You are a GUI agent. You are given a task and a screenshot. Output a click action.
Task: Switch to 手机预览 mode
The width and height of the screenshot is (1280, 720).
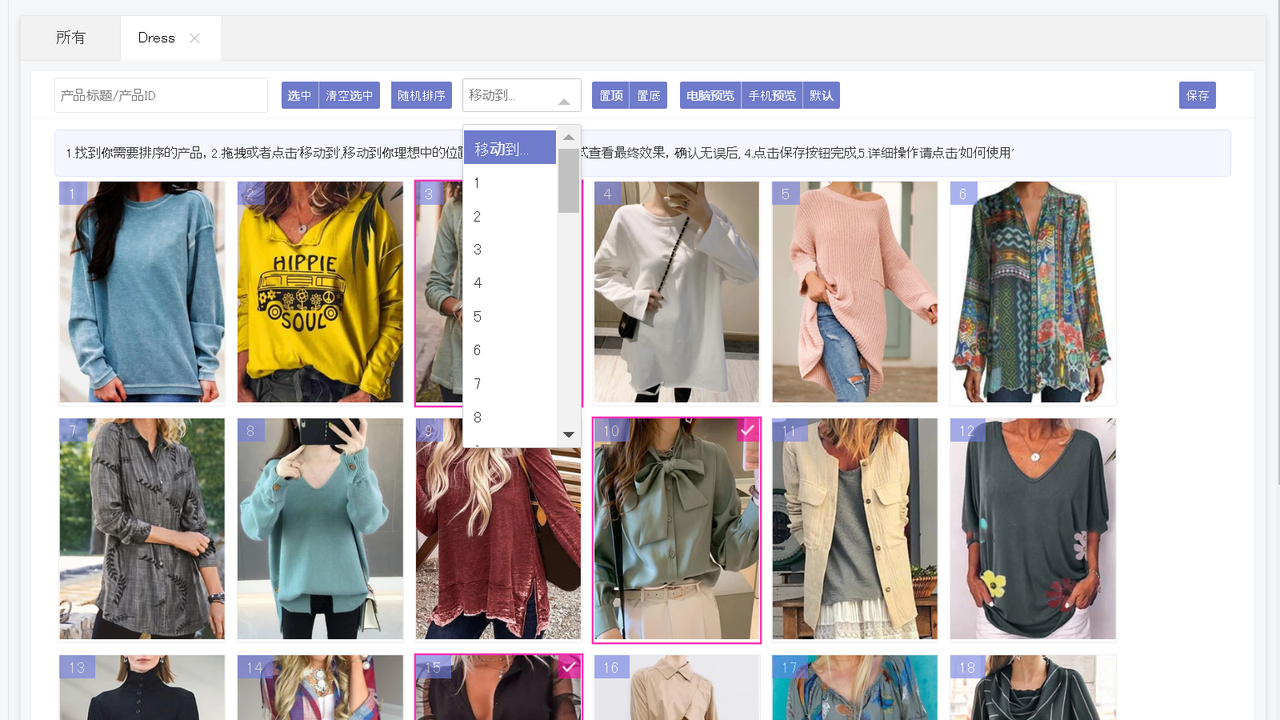click(772, 96)
